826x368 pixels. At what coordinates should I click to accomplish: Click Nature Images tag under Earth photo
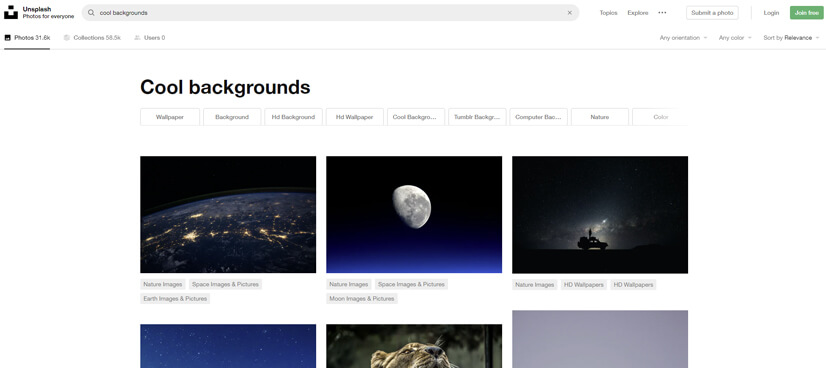163,284
